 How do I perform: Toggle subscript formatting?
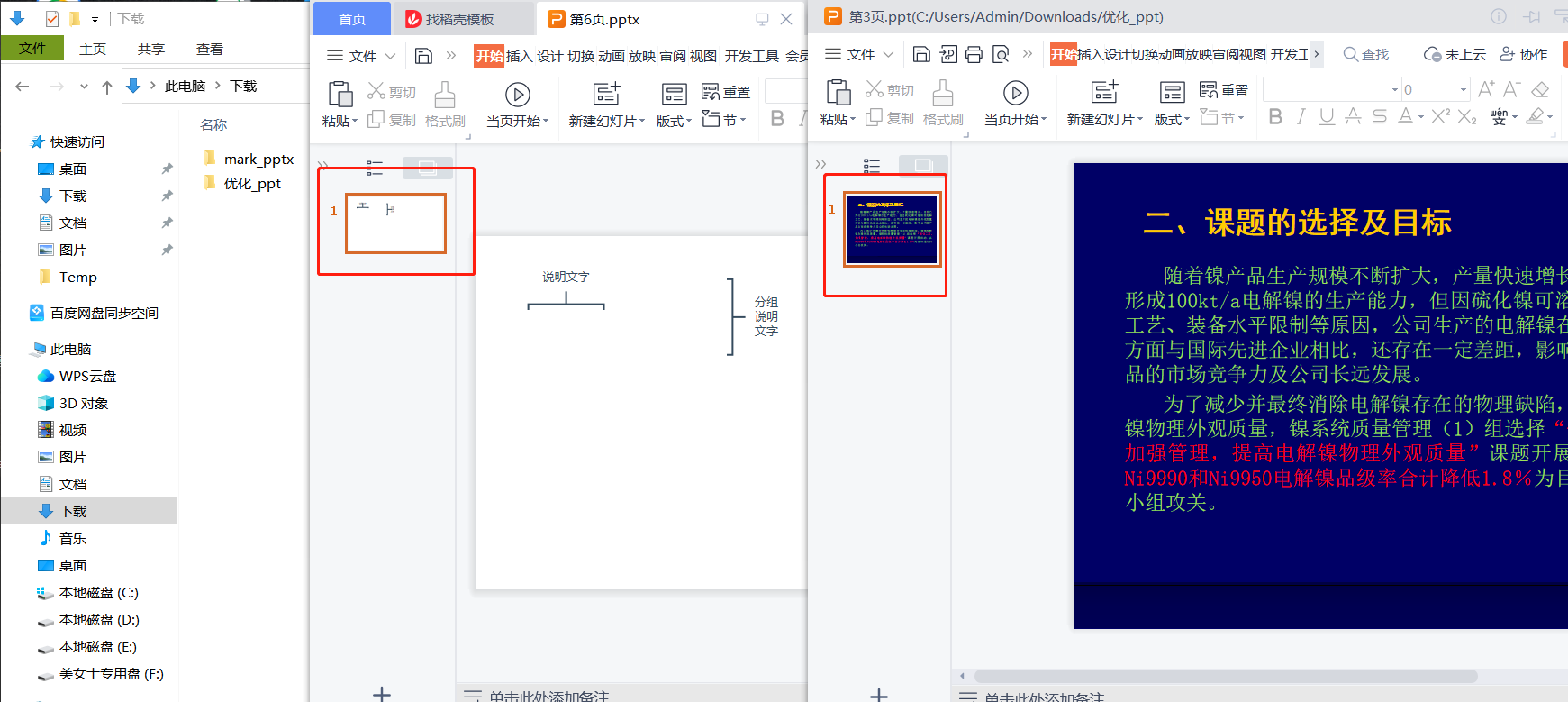click(1467, 116)
